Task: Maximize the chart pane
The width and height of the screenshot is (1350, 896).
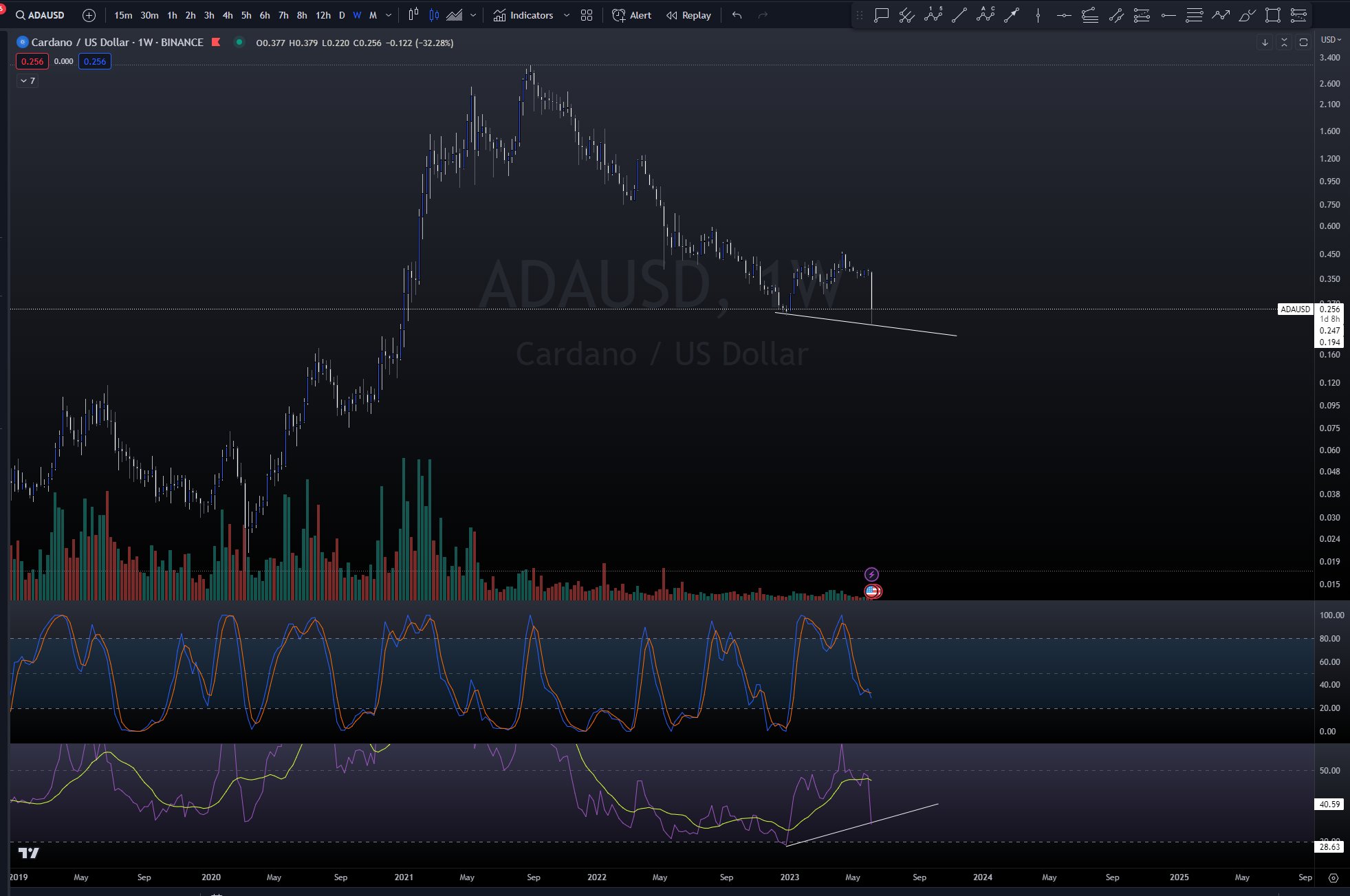Action: [x=1303, y=43]
